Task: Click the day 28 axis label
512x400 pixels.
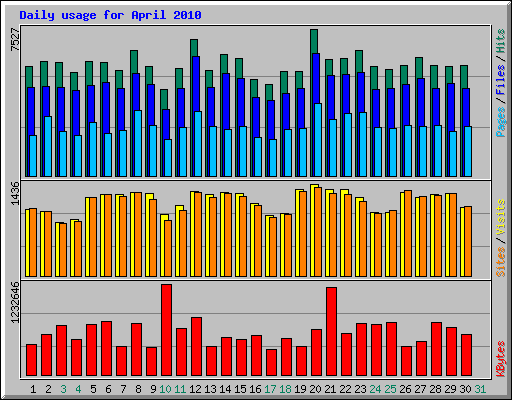Action: click(435, 389)
